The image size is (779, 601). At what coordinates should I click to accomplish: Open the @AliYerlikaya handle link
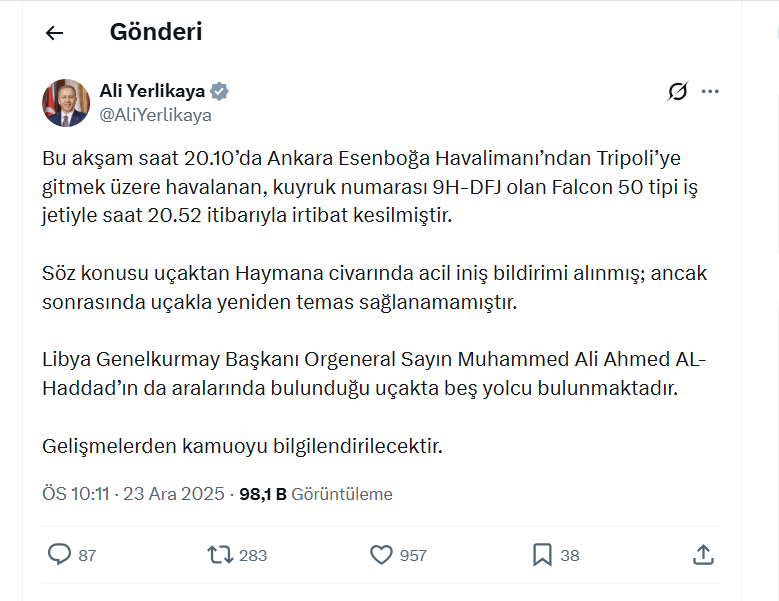[x=155, y=115]
